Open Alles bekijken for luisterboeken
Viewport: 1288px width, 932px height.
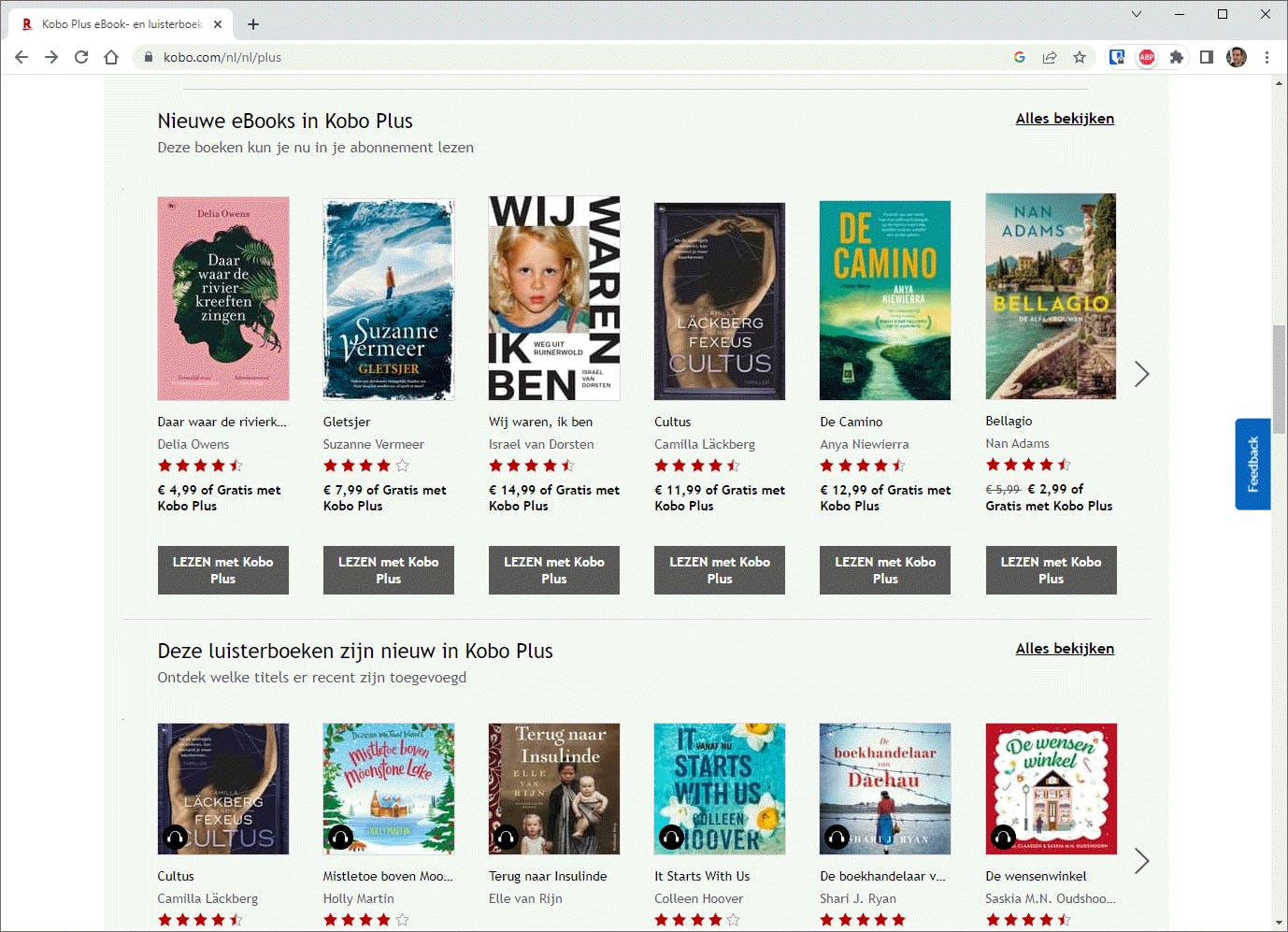tap(1065, 649)
